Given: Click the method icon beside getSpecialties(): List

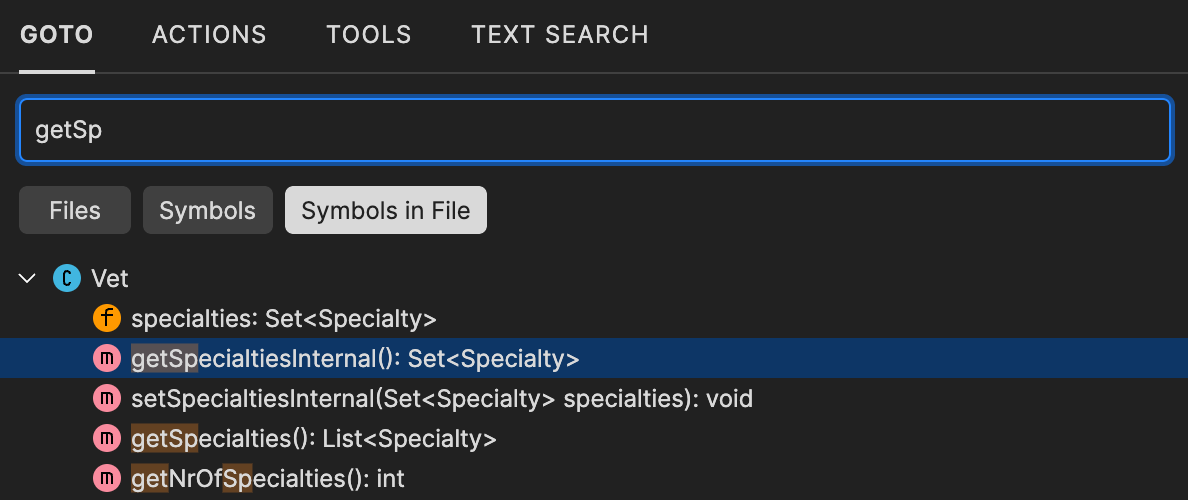Looking at the screenshot, I should tap(106, 439).
